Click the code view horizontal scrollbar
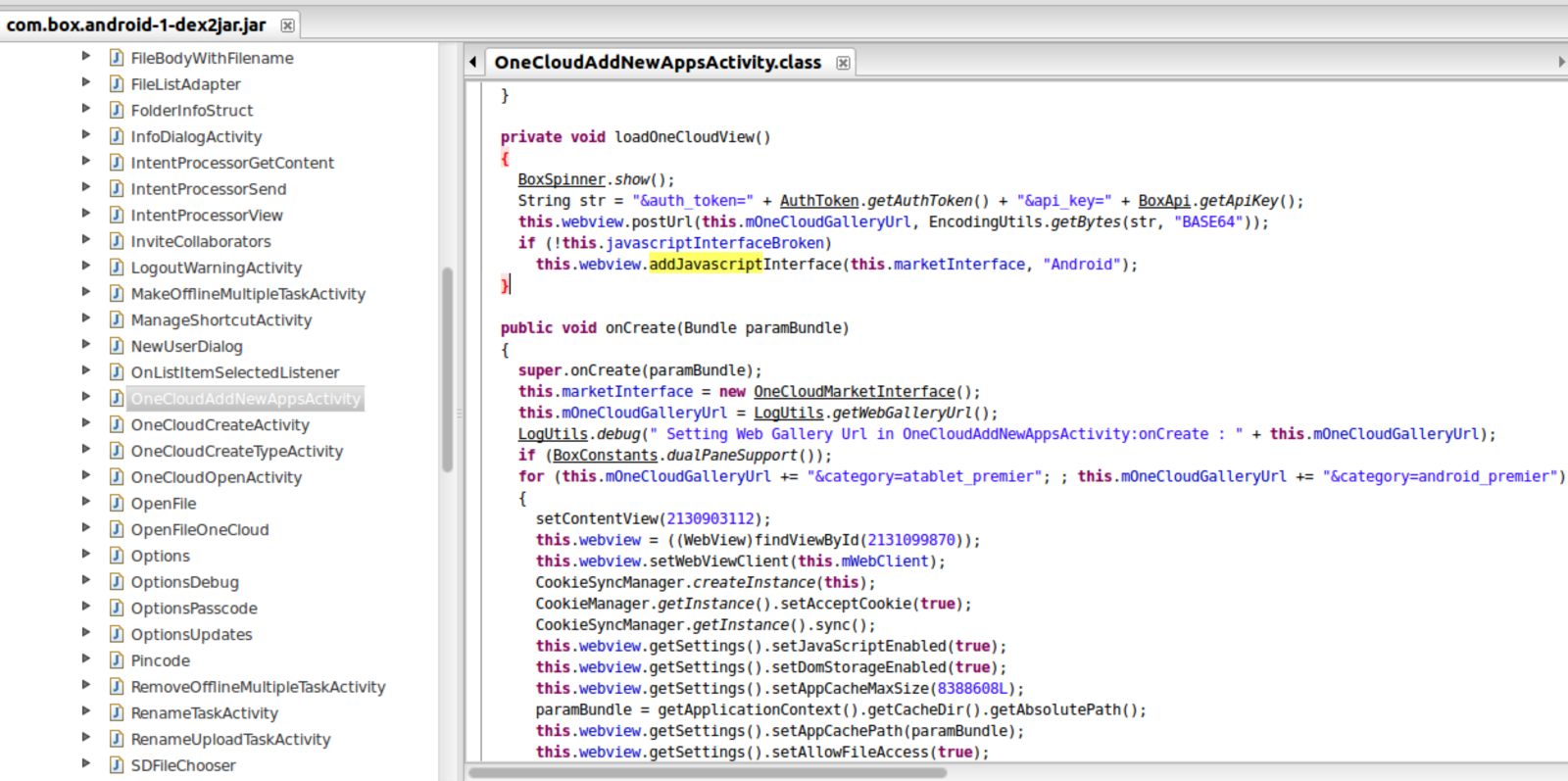The height and width of the screenshot is (781, 1568). point(708,772)
